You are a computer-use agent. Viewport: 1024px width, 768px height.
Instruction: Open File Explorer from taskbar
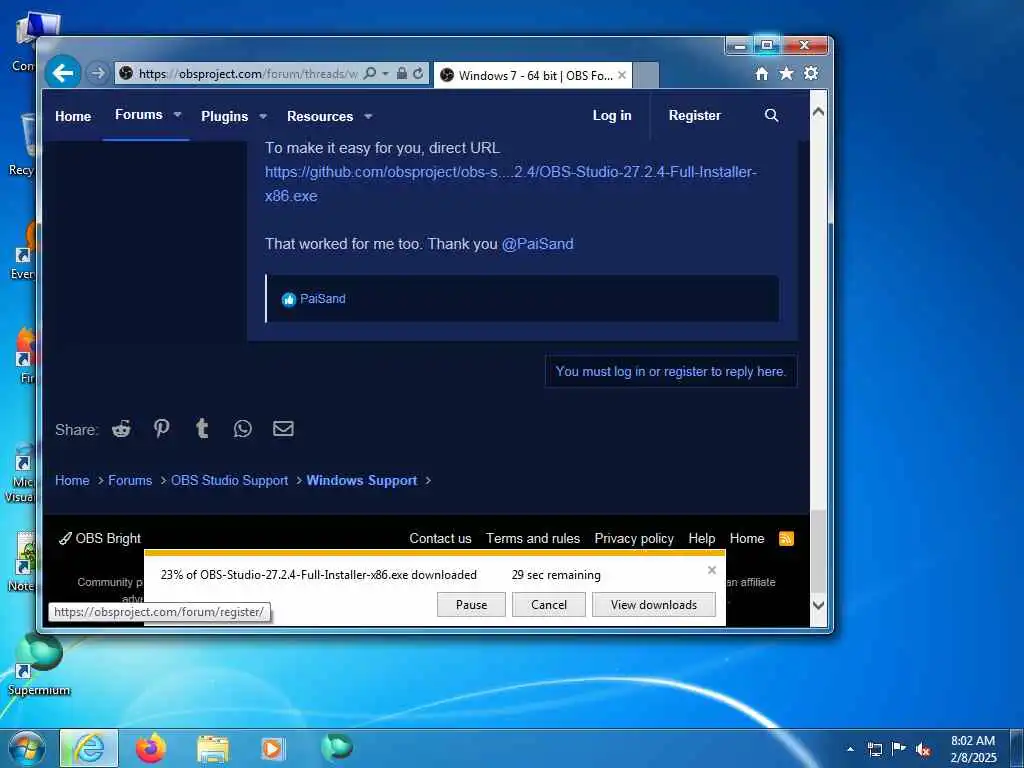tap(213, 750)
